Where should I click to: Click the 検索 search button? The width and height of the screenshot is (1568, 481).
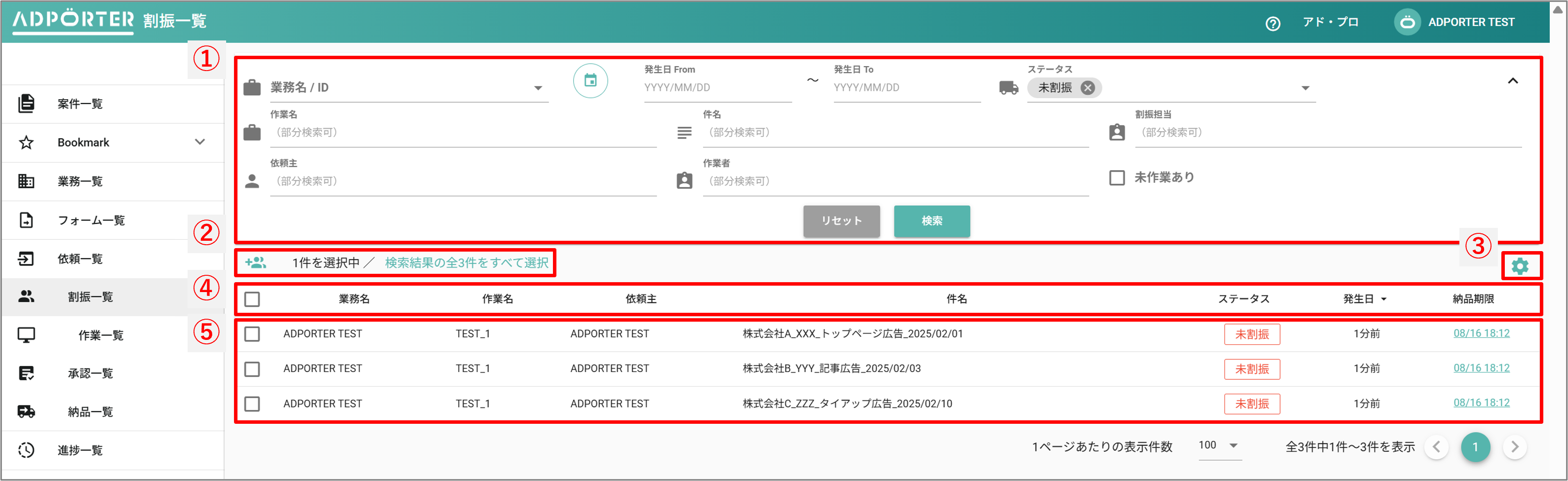pos(931,221)
